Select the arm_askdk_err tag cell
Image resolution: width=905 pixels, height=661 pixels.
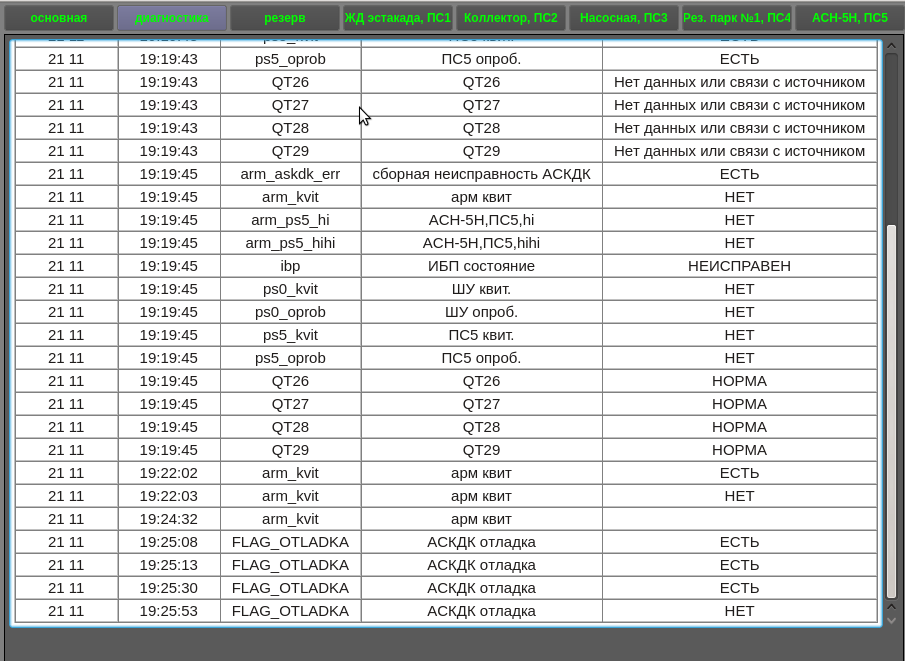point(290,174)
